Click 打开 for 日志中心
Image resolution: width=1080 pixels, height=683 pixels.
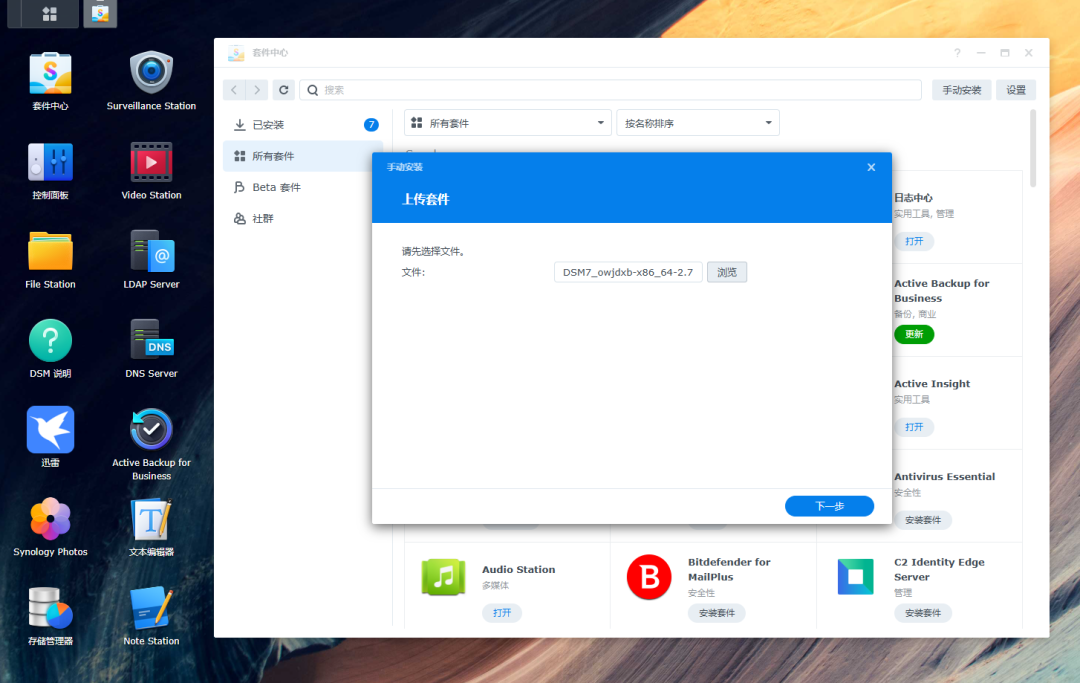click(x=914, y=241)
